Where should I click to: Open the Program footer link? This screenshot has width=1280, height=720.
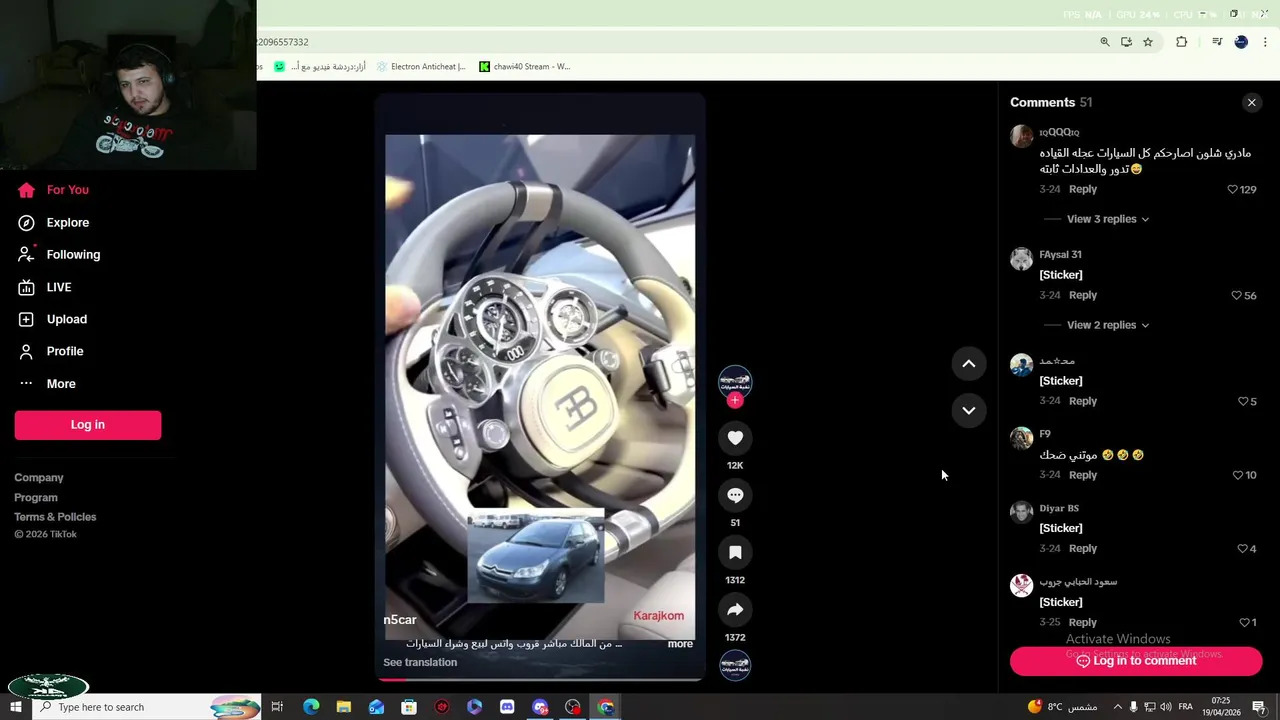point(36,497)
